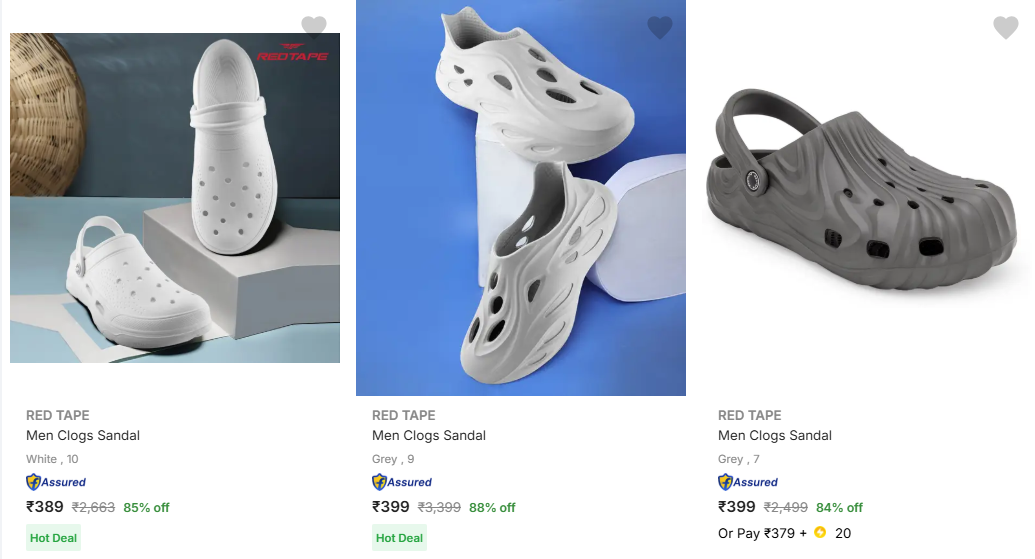Open Men Clogs Sandal Grey size 7 link

pos(775,436)
